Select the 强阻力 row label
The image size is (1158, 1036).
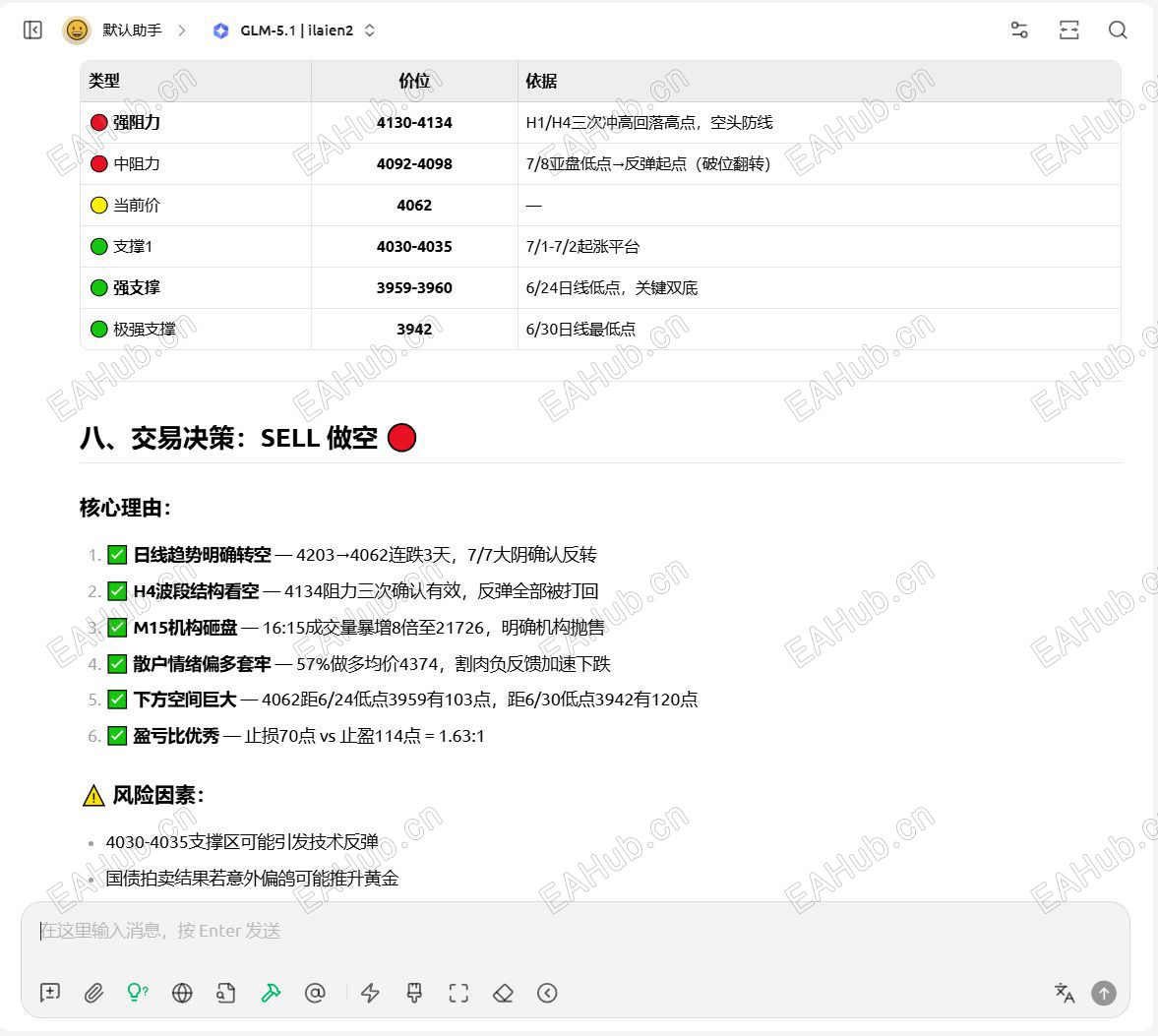pos(136,122)
